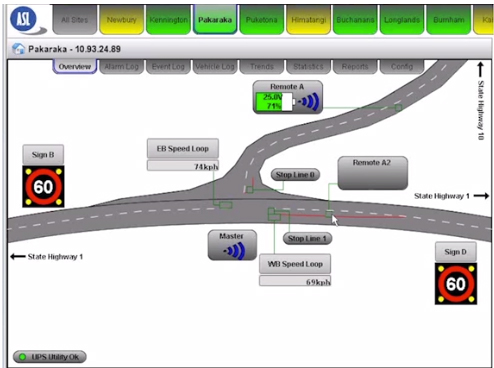Image resolution: width=494 pixels, height=368 pixels.
Task: Open the Himatangi site tab
Action: 309,20
